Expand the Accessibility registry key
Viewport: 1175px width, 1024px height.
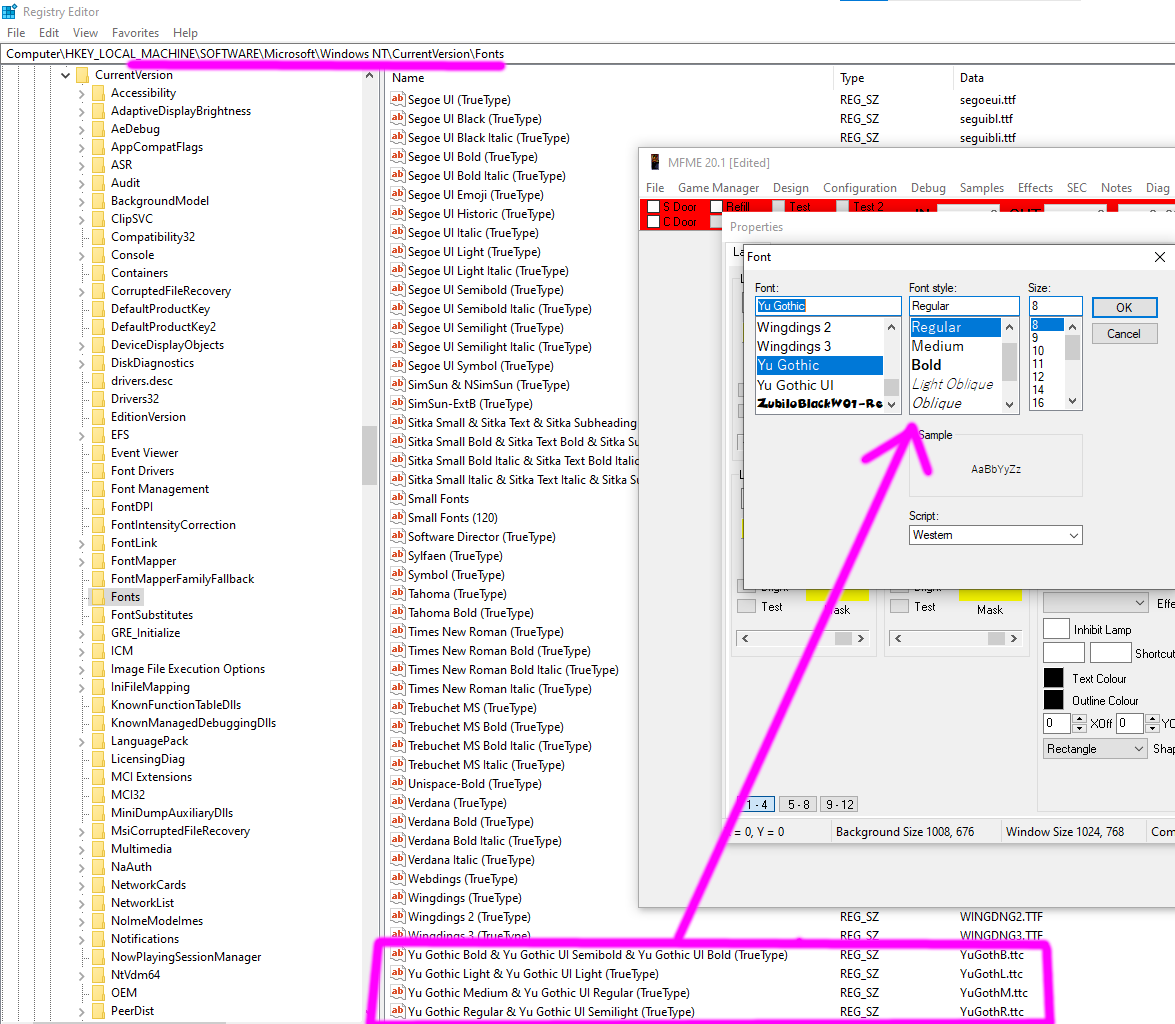[x=82, y=94]
